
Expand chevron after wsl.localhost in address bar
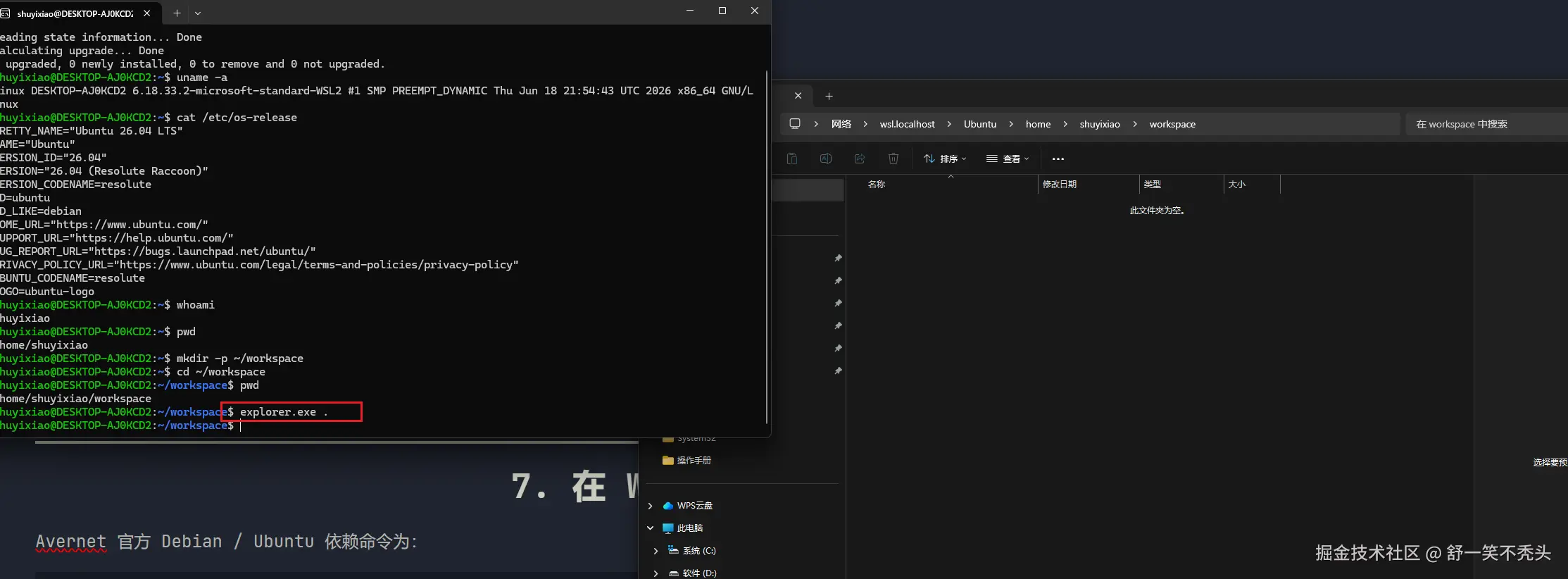(949, 124)
